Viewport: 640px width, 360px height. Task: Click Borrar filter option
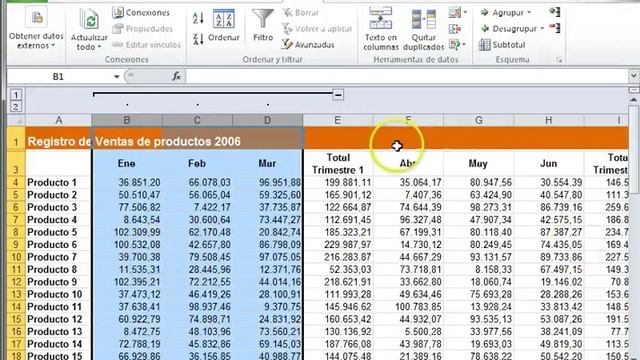click(301, 13)
